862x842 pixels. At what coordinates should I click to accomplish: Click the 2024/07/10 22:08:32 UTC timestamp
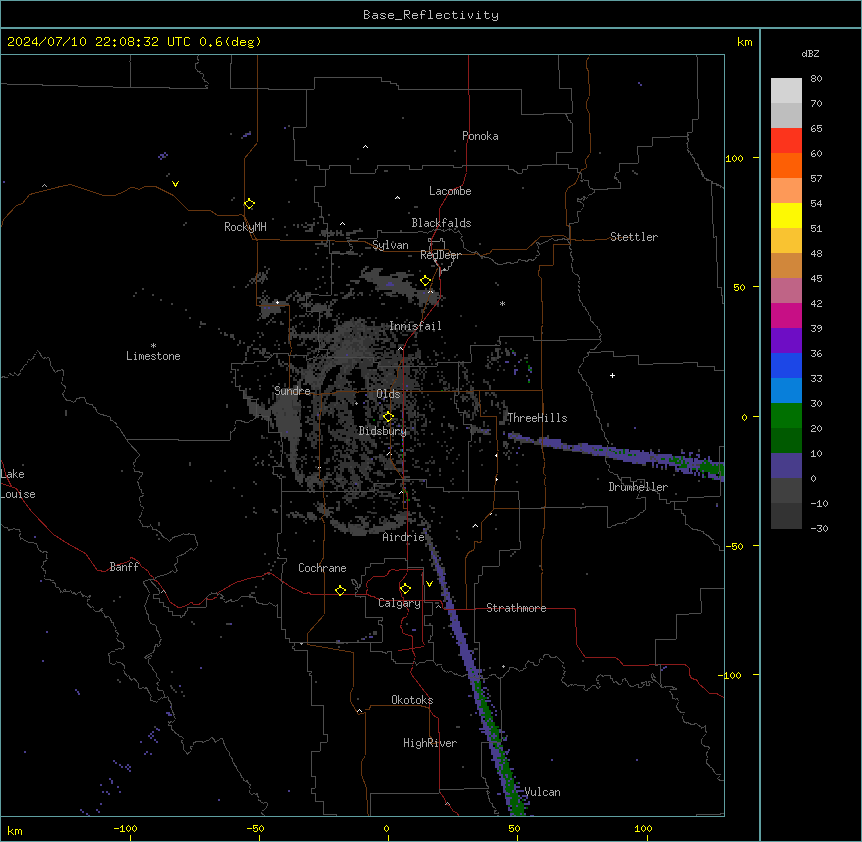[99, 42]
